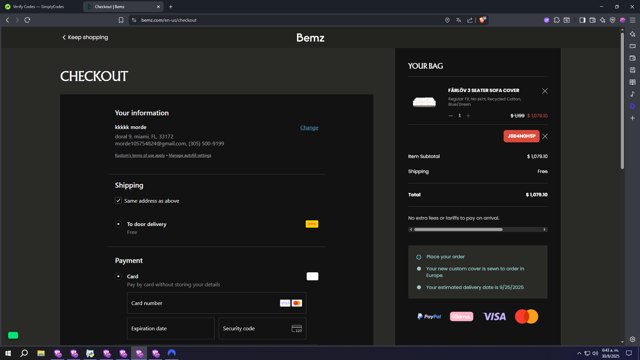The width and height of the screenshot is (640, 360).
Task: Bookmark this page icon in address bar
Action: [121, 20]
